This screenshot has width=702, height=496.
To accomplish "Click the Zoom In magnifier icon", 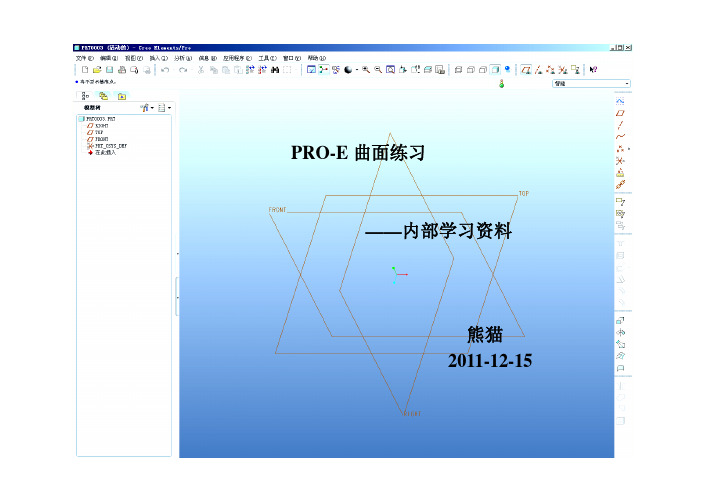I will (366, 69).
